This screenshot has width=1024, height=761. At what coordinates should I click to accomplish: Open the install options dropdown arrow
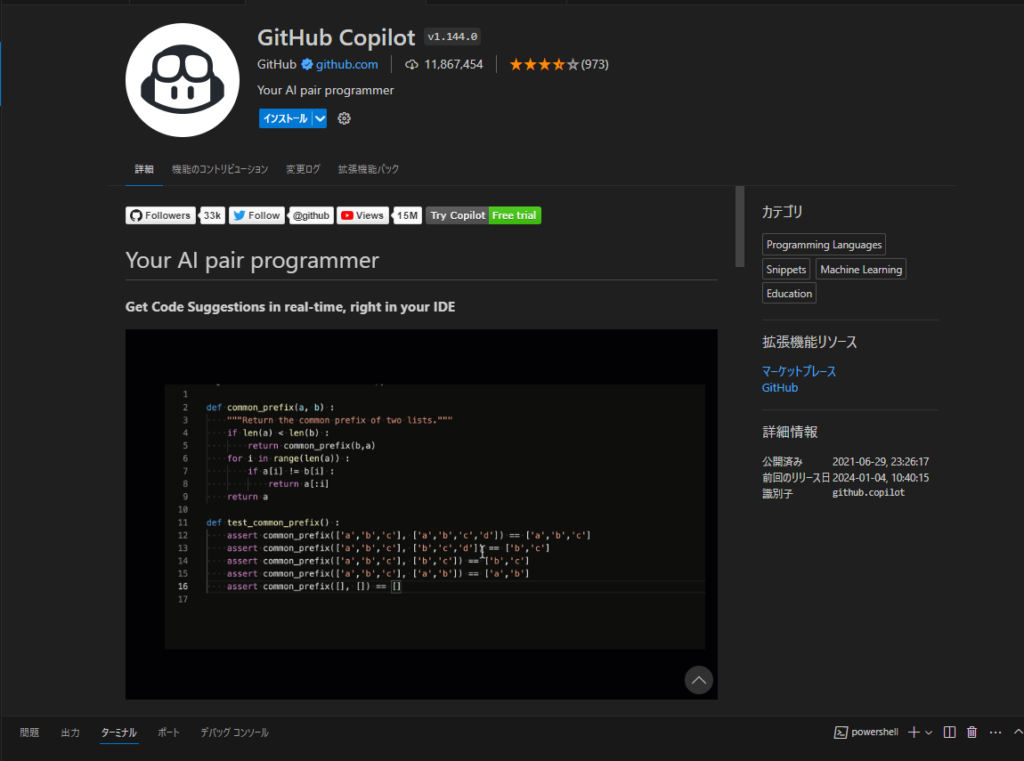coord(320,118)
